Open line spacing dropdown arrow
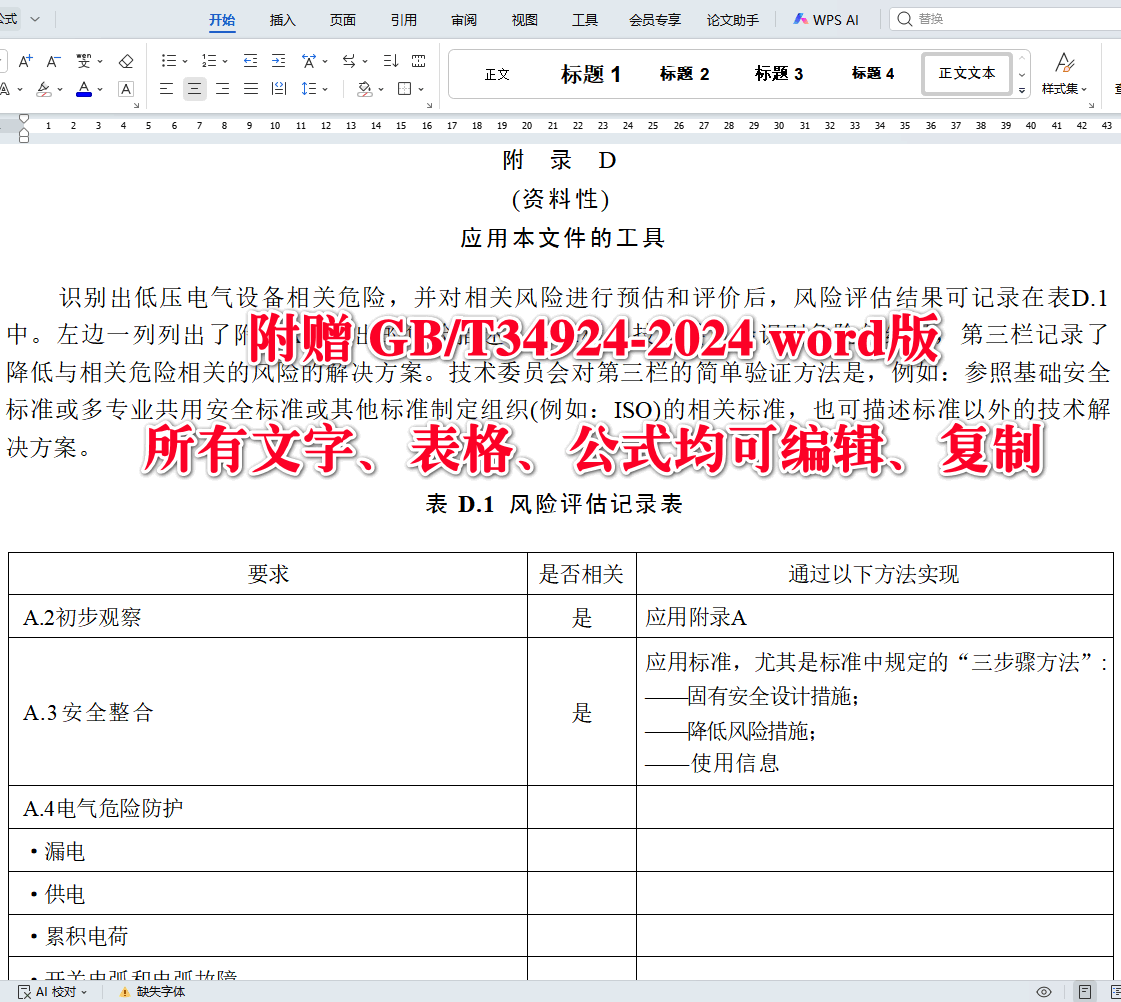Viewport: 1121px width, 1002px height. 325,89
